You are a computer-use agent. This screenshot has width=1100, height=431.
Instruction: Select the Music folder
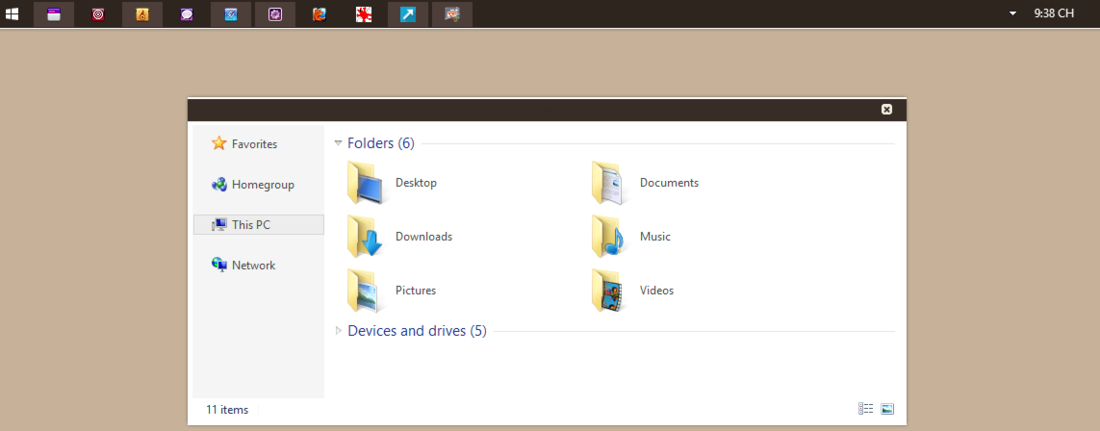click(x=631, y=237)
